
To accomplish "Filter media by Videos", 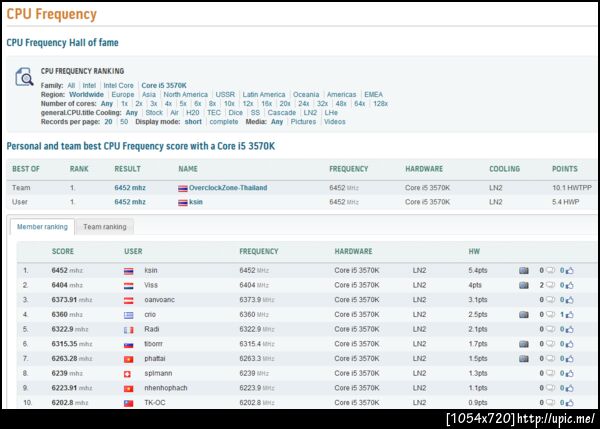I will coord(335,122).
